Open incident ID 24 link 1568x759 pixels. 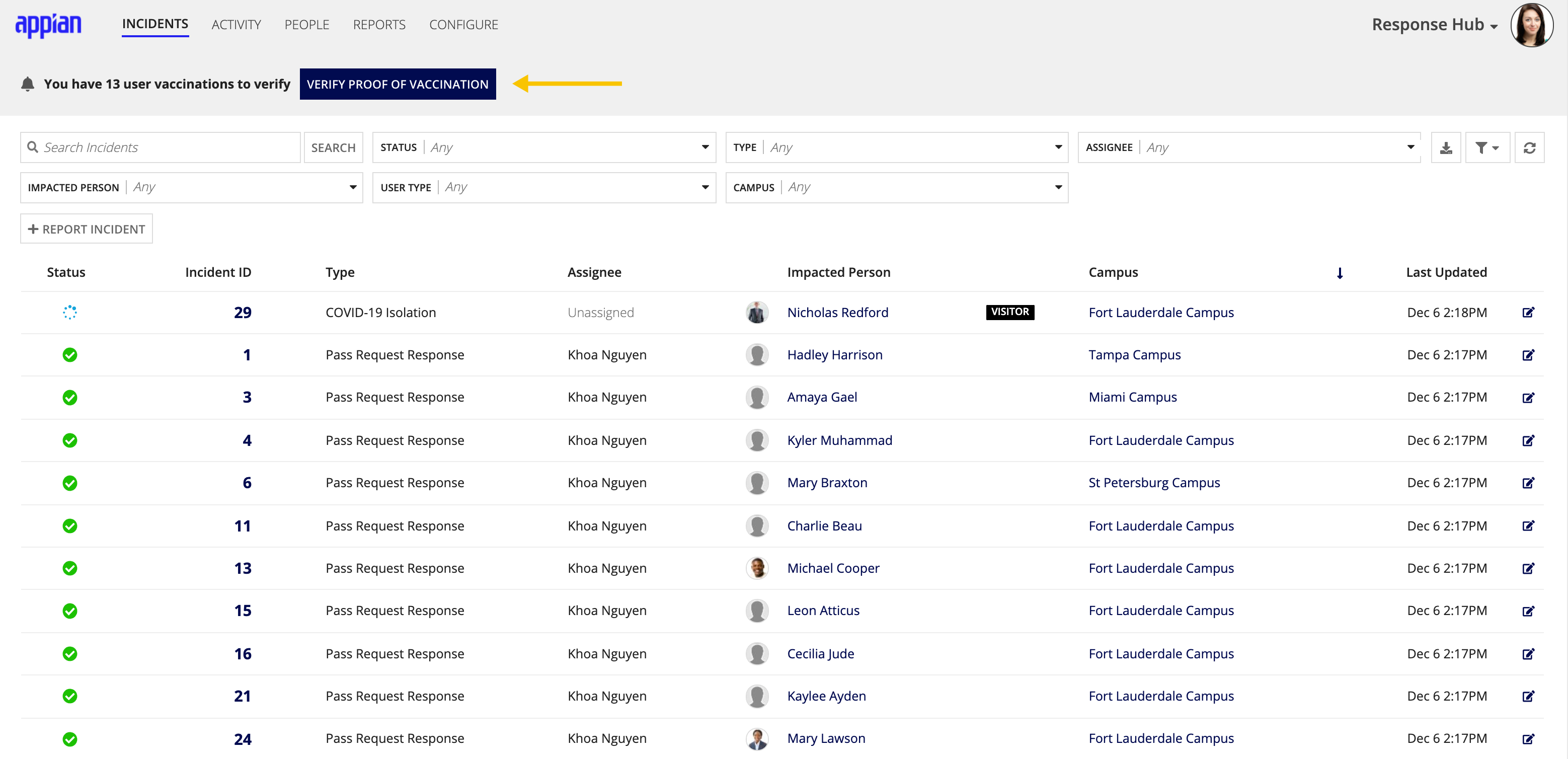(242, 738)
